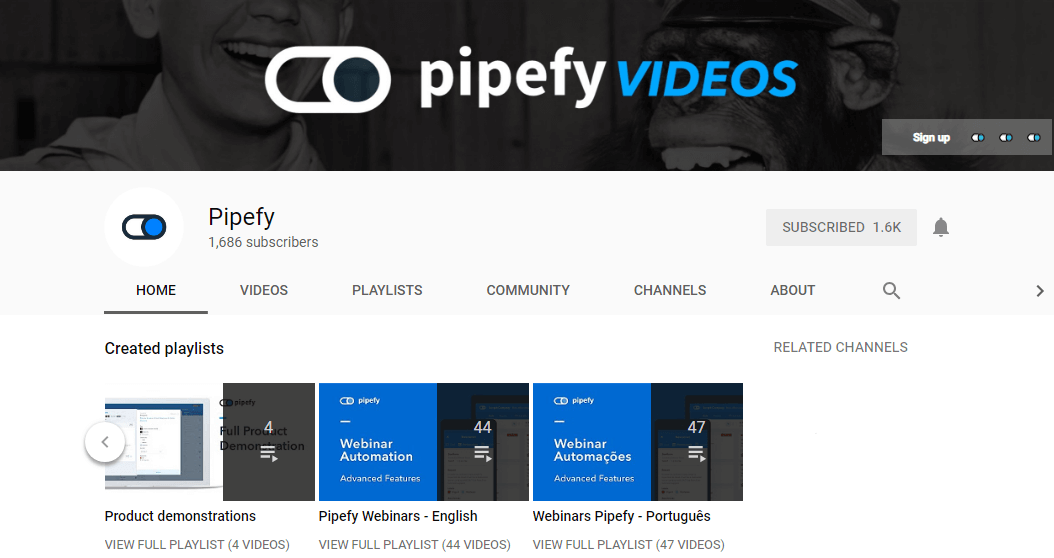Image resolution: width=1054 pixels, height=558 pixels.
Task: View full playlist (47 videos)
Action: (629, 545)
